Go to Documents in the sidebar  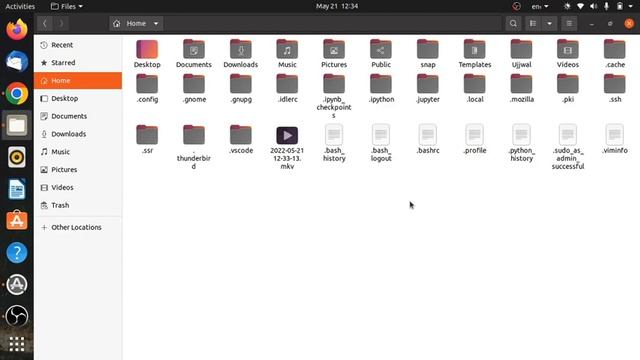click(x=78, y=116)
